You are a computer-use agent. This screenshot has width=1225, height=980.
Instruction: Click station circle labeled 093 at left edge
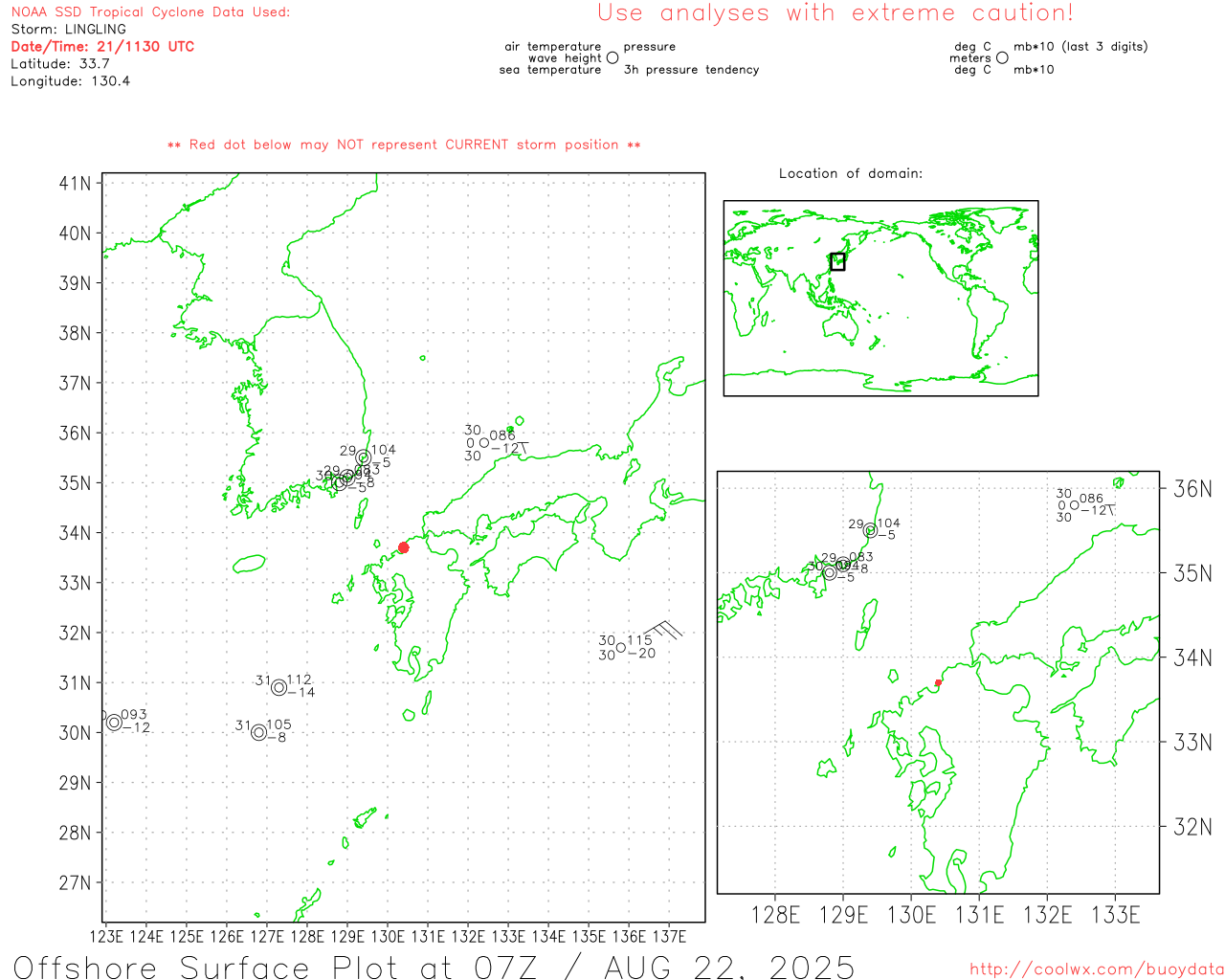point(114,722)
